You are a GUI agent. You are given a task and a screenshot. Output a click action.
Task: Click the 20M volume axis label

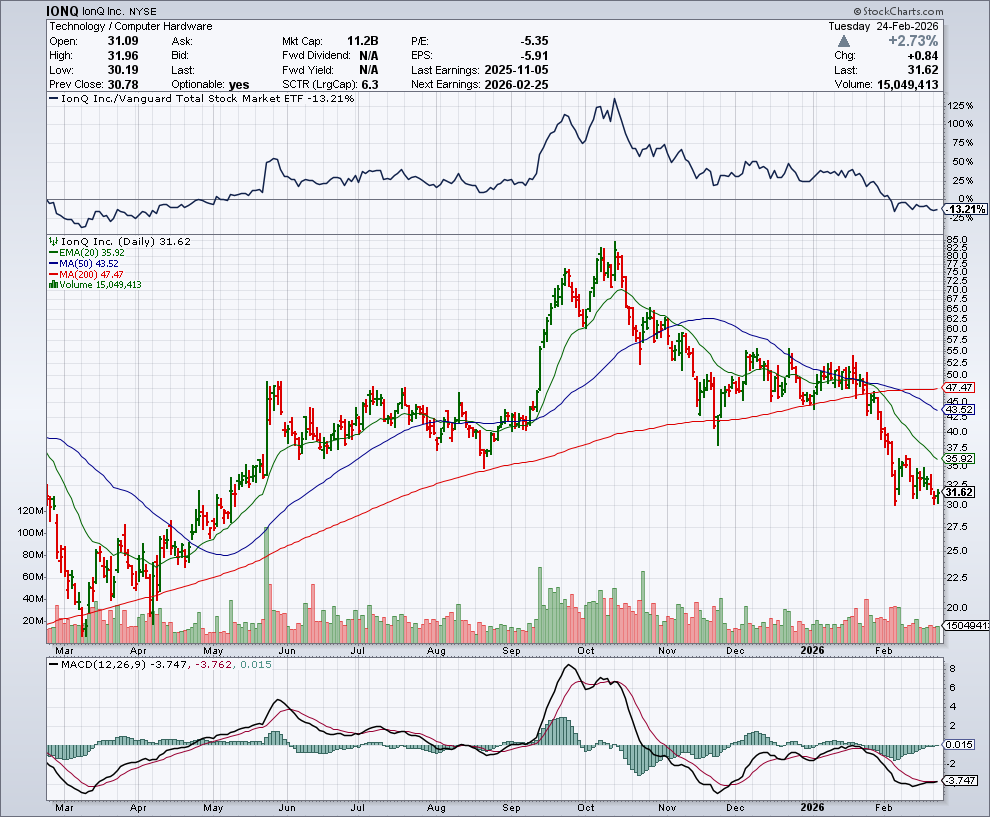click(x=33, y=621)
